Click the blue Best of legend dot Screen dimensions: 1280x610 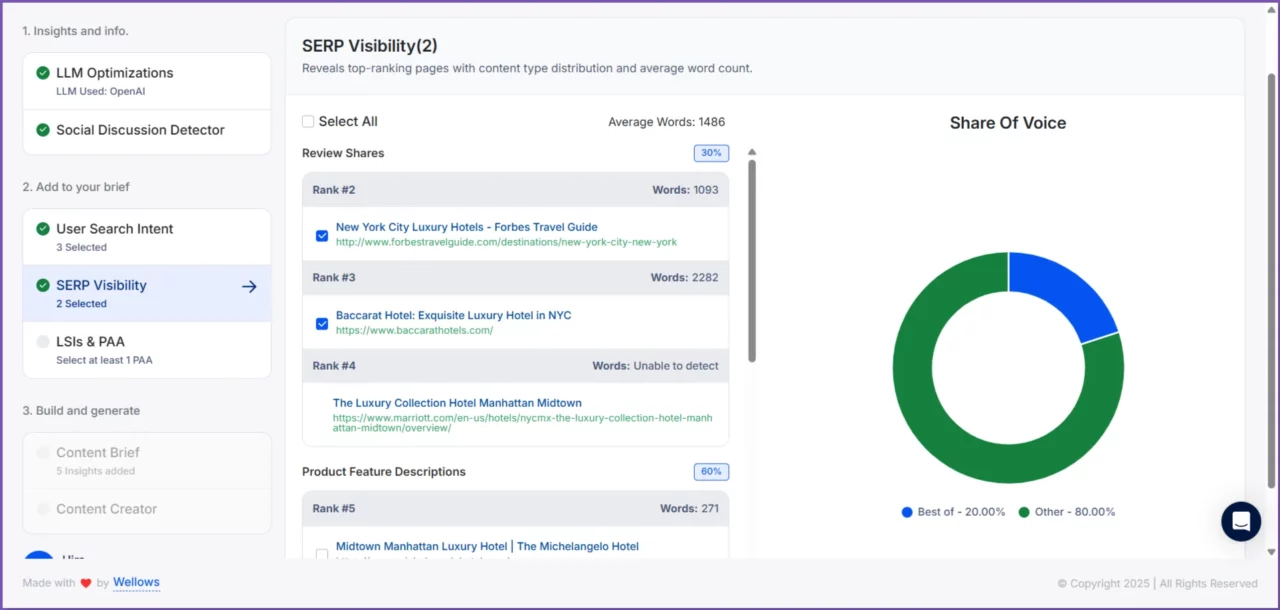click(907, 512)
